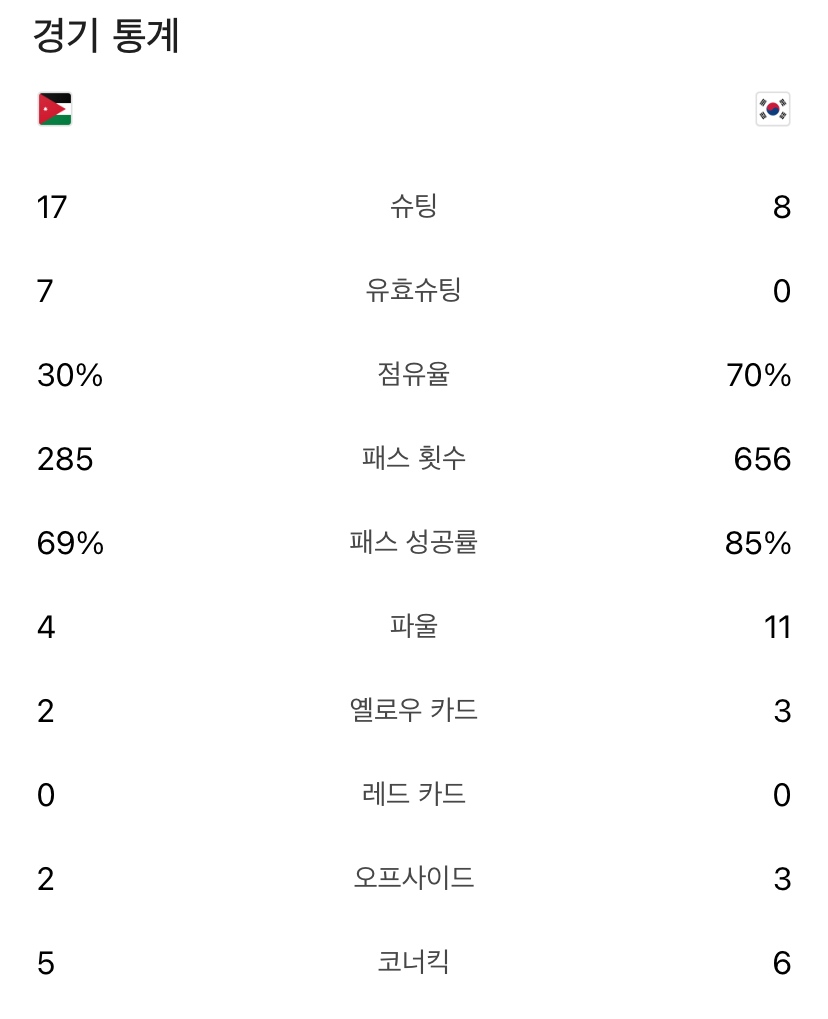Select the 파울 row label
Viewport: 828px width, 1019px height.
click(414, 626)
